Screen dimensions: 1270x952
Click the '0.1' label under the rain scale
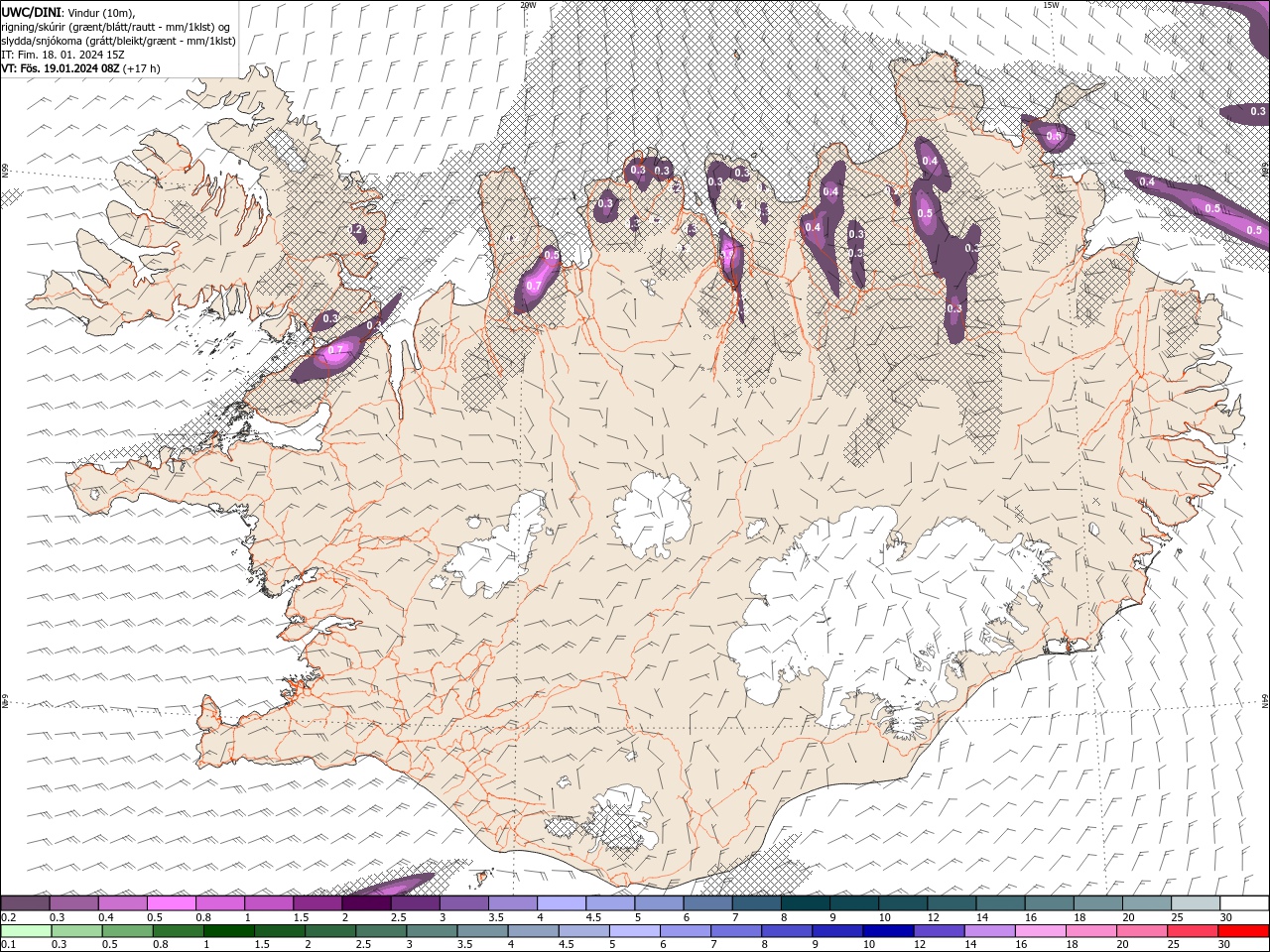coord(8,945)
